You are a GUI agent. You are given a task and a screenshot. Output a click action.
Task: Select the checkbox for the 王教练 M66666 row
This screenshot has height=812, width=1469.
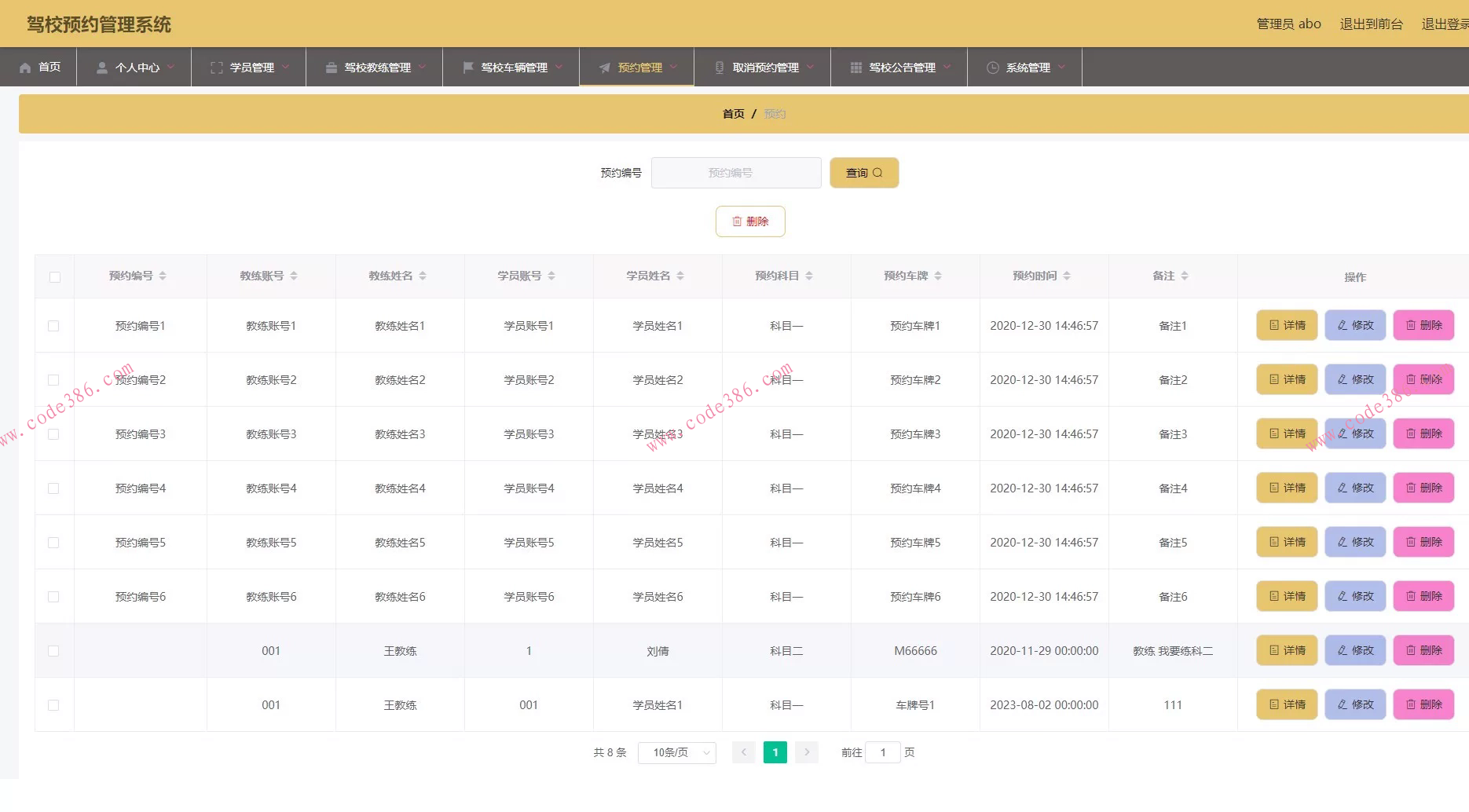click(53, 651)
